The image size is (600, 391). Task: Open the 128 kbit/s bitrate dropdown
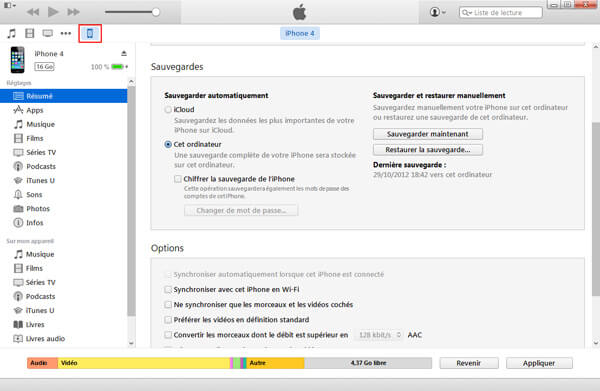click(379, 335)
